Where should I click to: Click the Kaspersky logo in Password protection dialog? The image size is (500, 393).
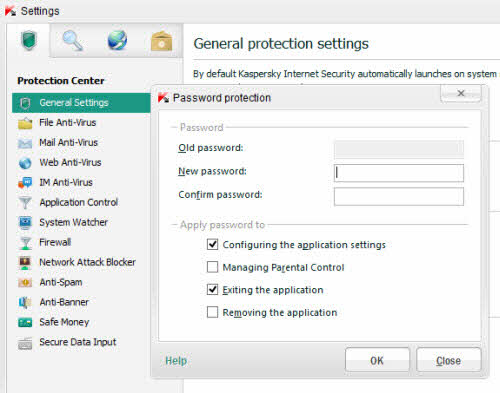(x=163, y=98)
